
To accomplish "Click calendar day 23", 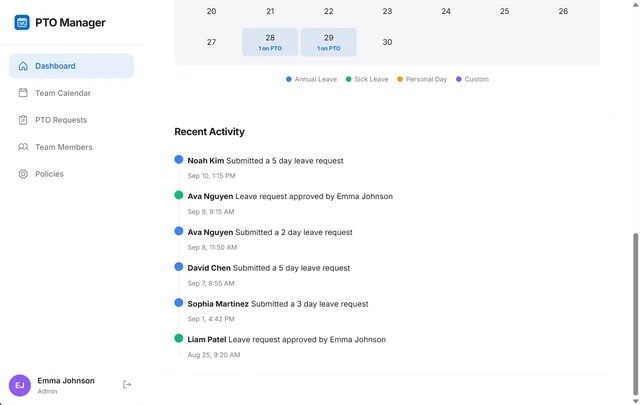I will 387,11.
